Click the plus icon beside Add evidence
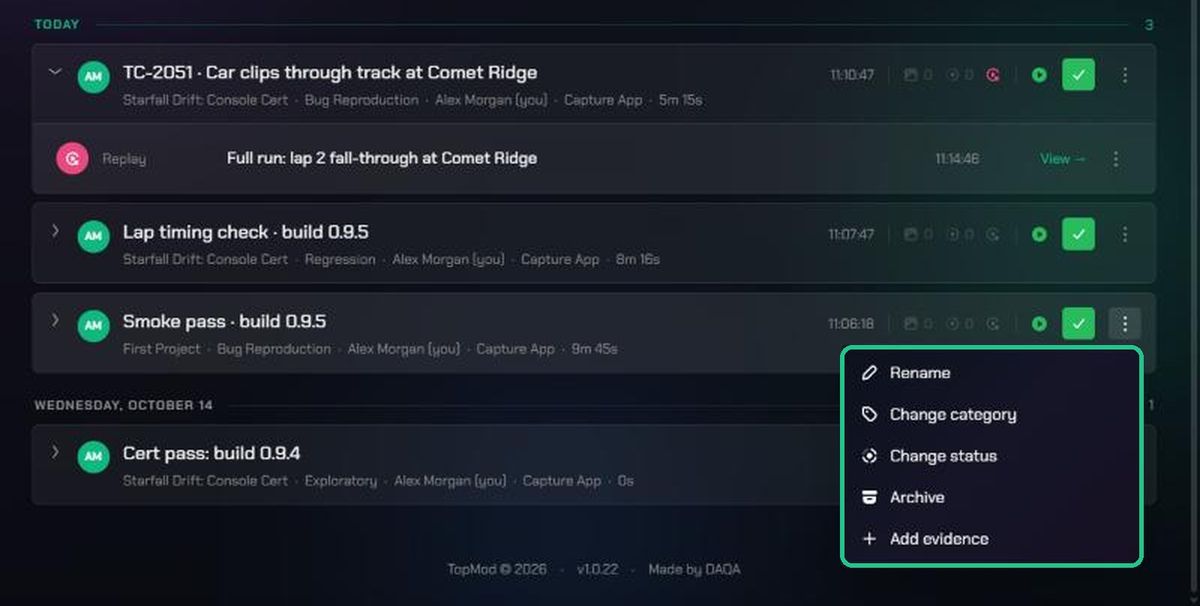Image resolution: width=1200 pixels, height=606 pixels. (x=869, y=539)
